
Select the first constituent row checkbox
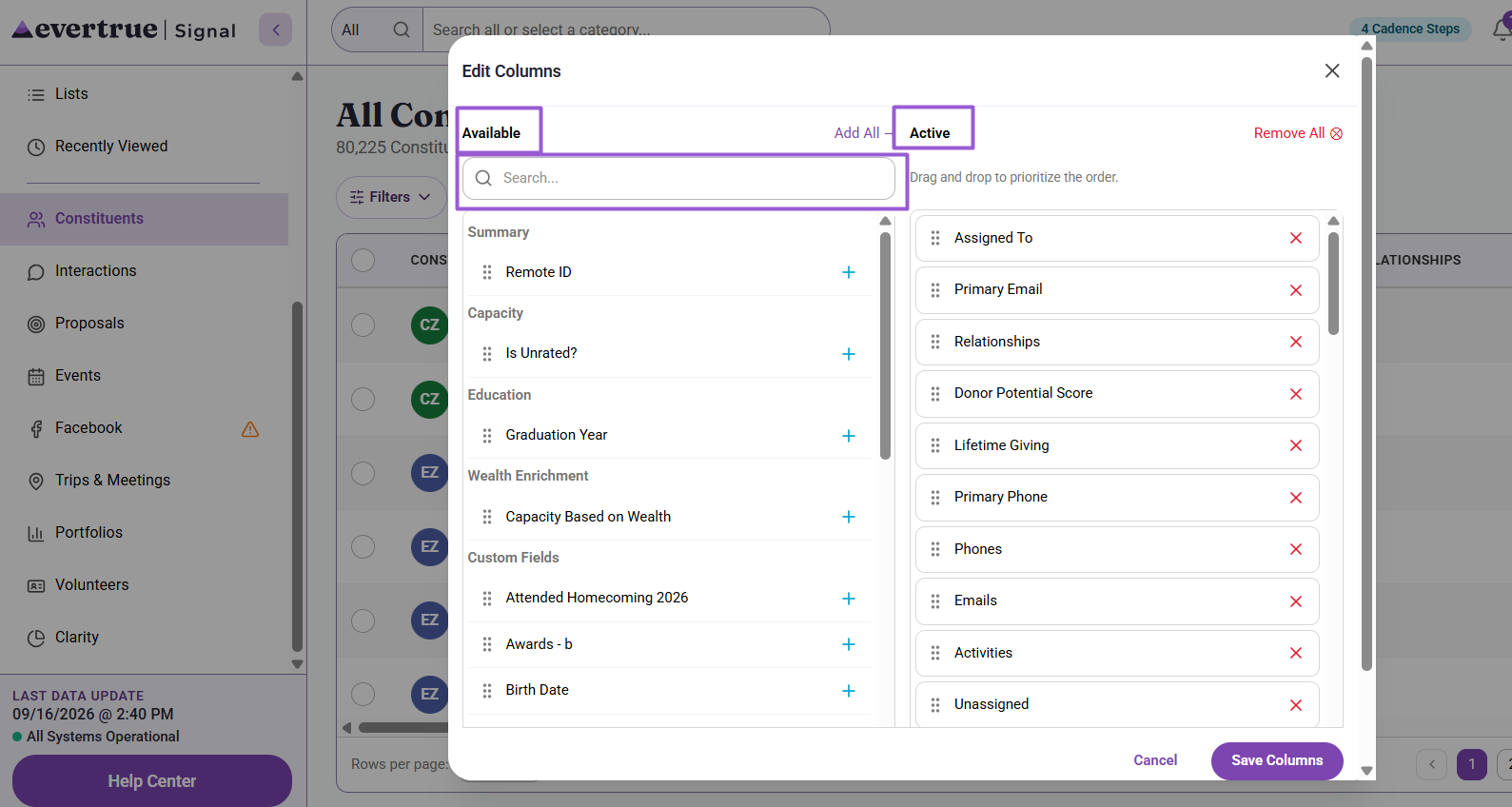point(363,325)
